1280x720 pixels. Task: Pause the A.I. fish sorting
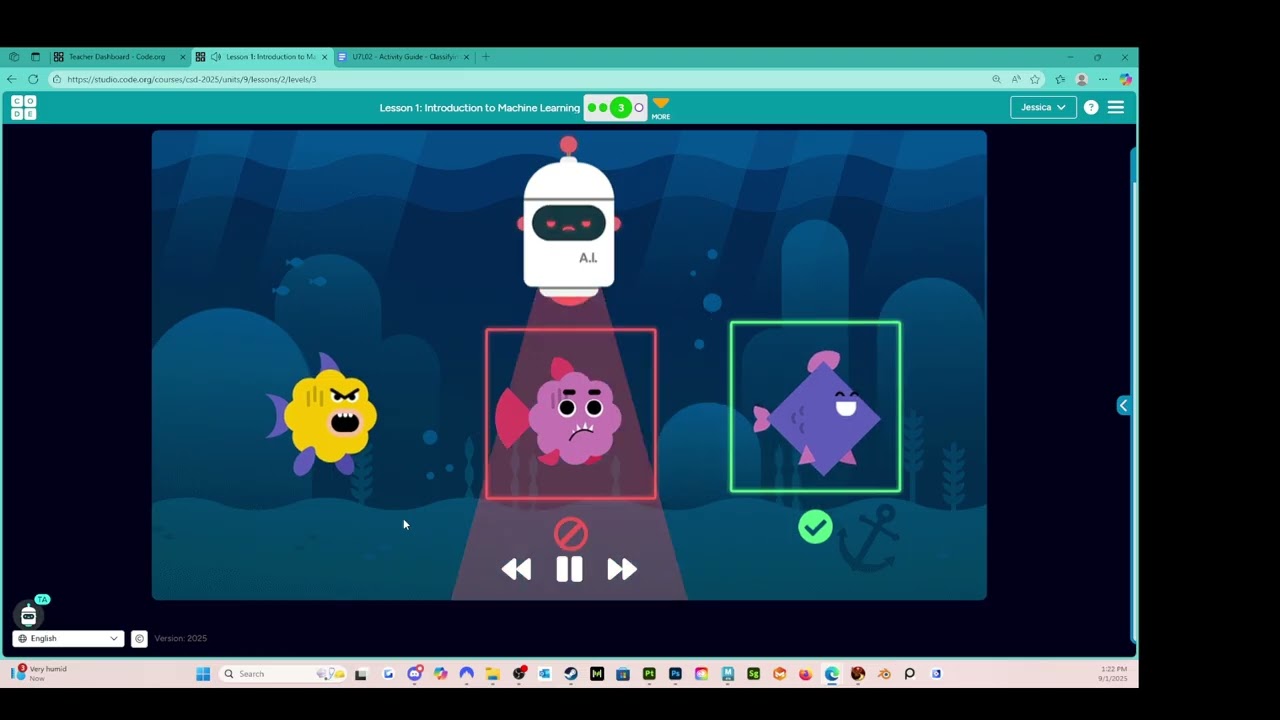pyautogui.click(x=569, y=569)
